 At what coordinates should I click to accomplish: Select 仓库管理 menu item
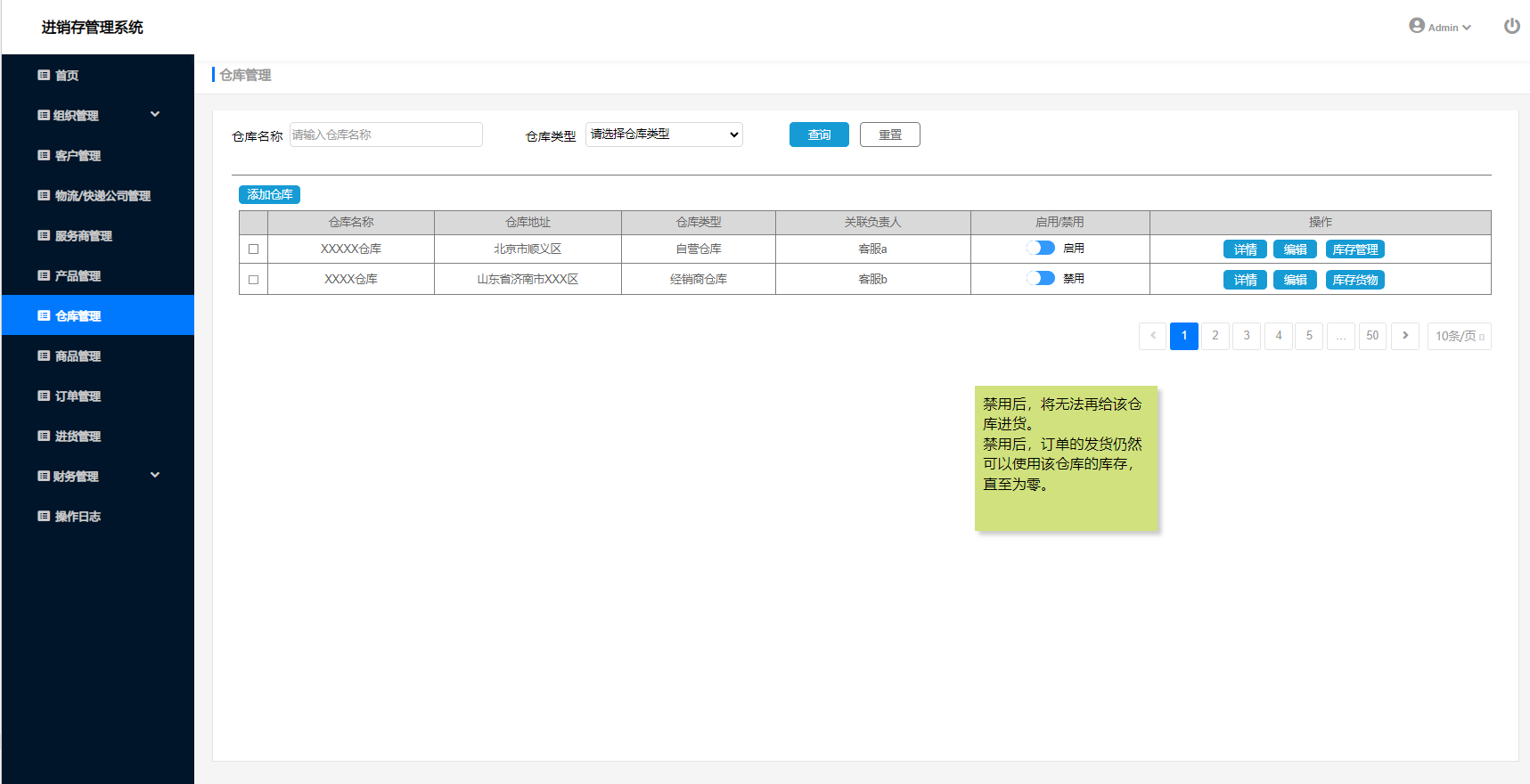(98, 315)
